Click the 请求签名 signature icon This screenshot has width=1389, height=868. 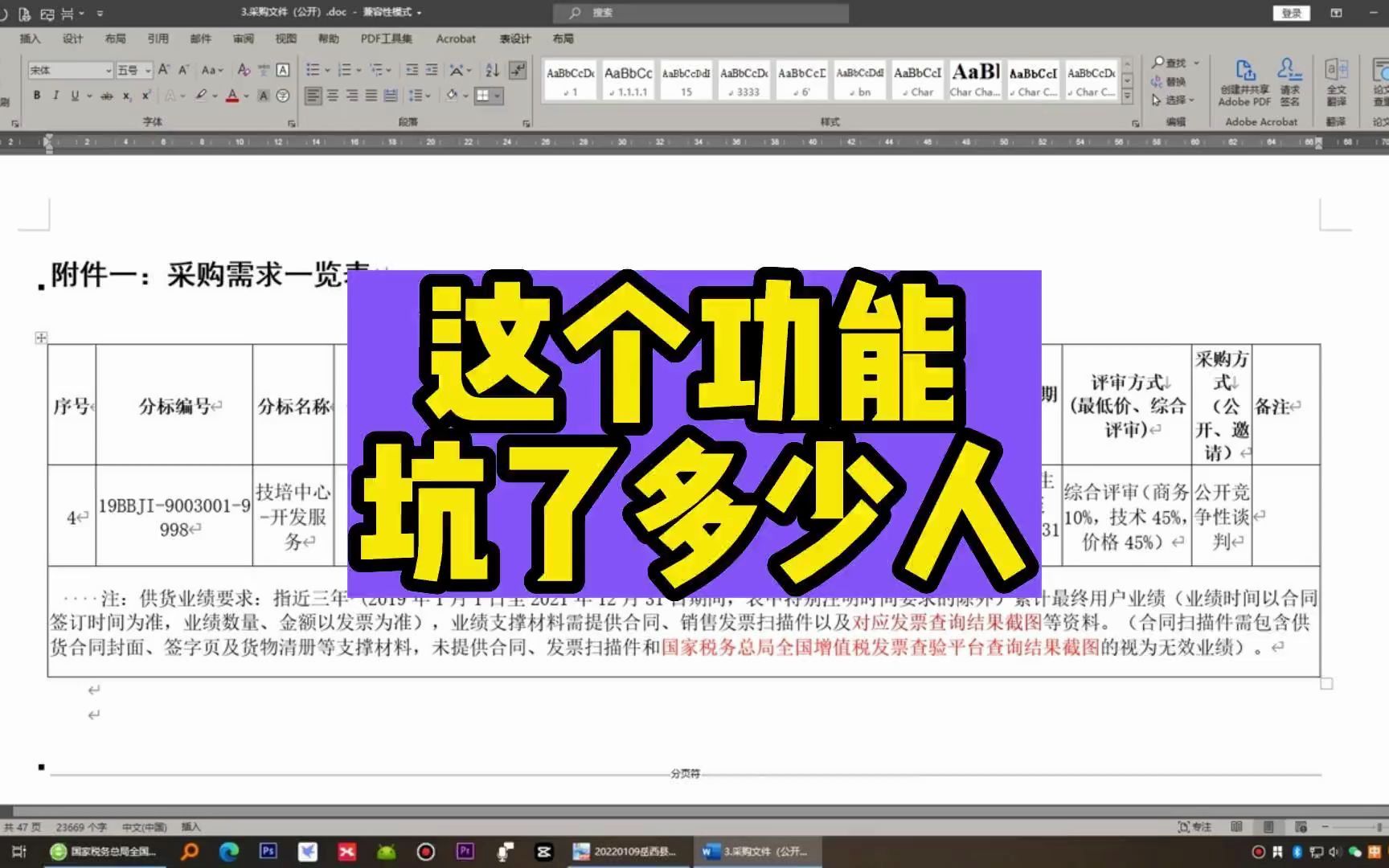(x=1289, y=80)
